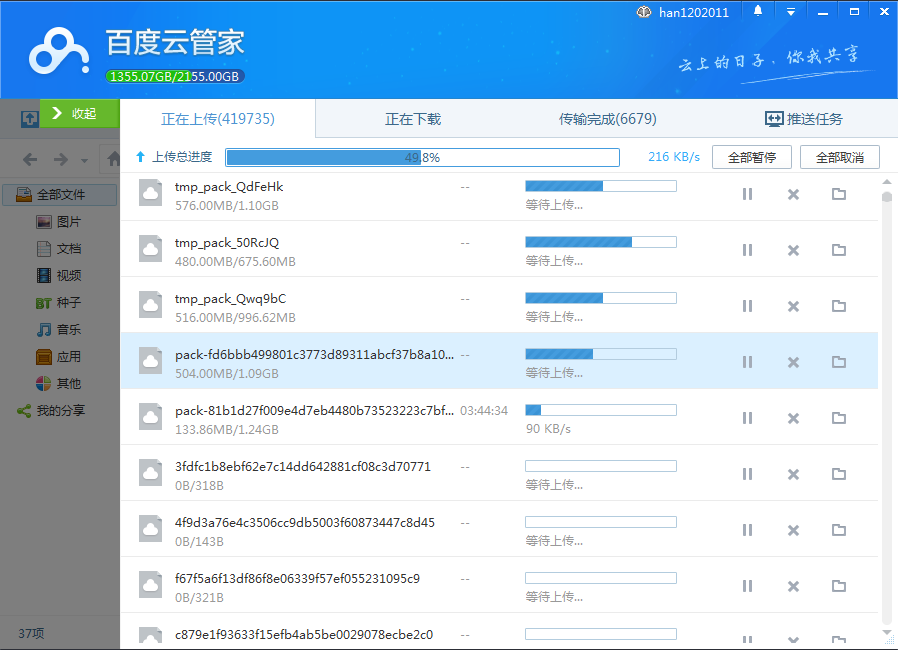Open folder for tmp_pack_Qwq9bC

(839, 306)
